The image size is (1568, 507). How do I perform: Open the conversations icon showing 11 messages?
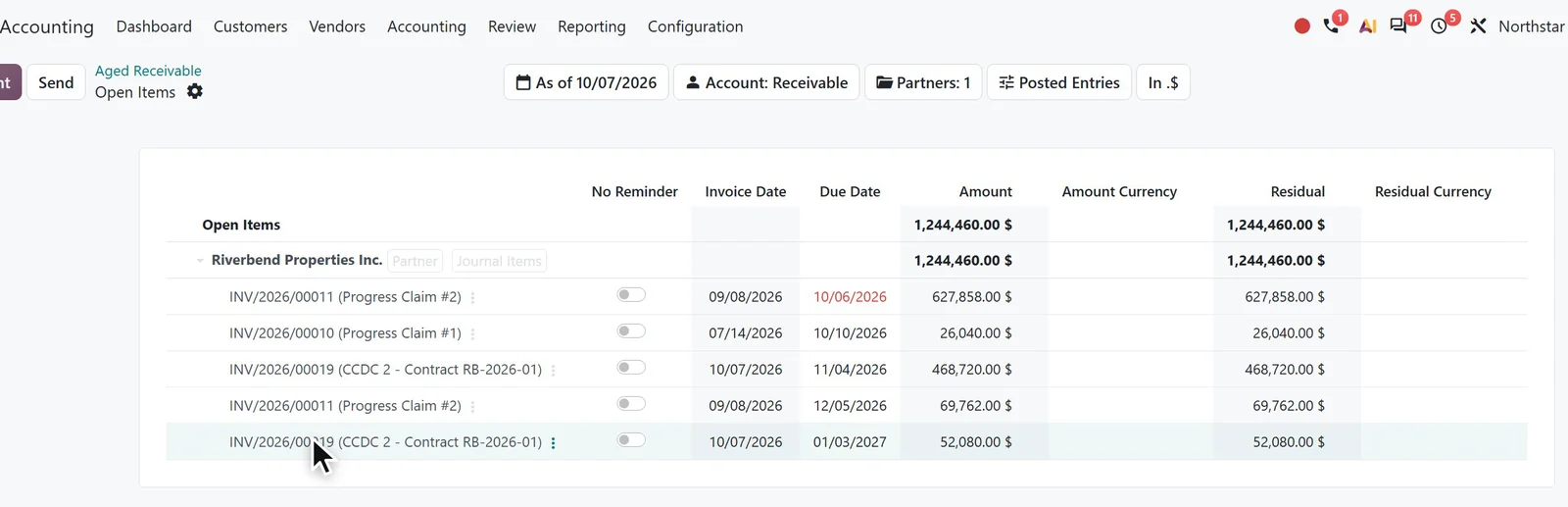tap(1398, 26)
